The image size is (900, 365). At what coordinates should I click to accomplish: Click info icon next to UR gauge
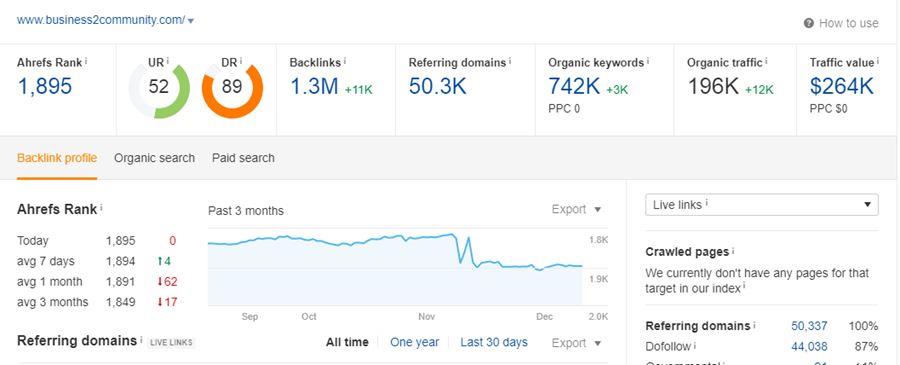pos(168,61)
